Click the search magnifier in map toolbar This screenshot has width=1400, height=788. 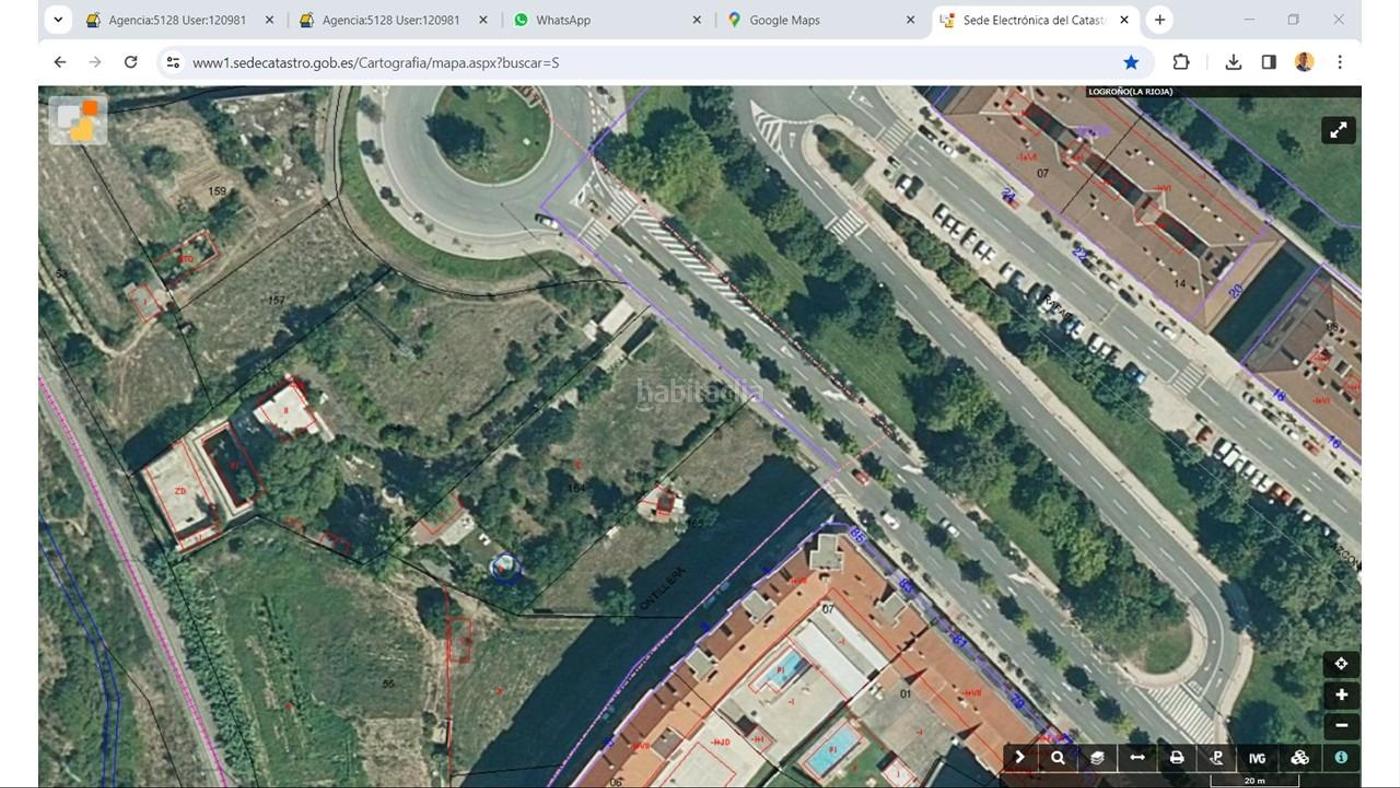pyautogui.click(x=1058, y=758)
